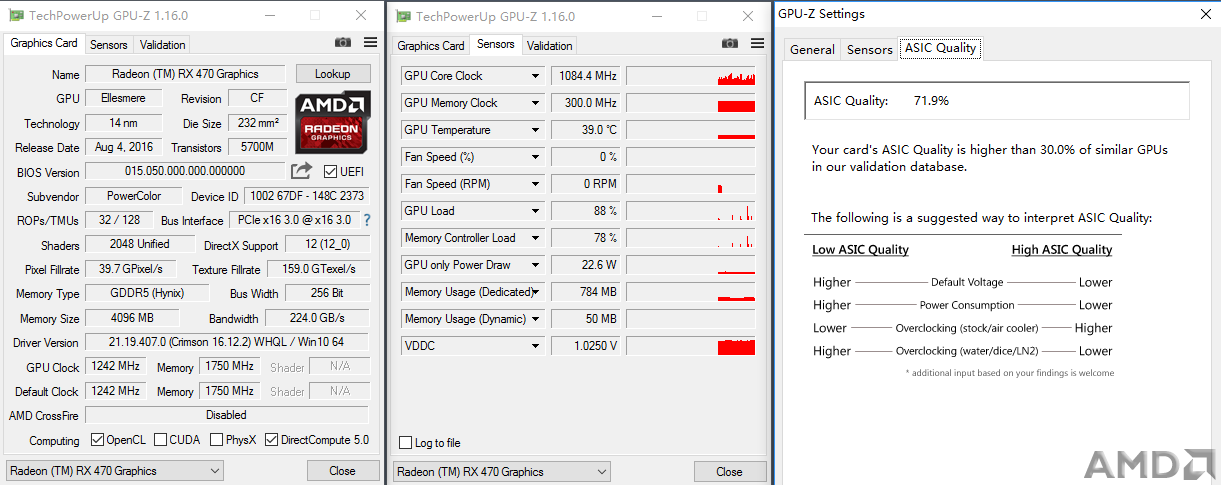Screen dimensions: 1221x485
Task: Toggle the UEFI checkbox
Action: (331, 171)
